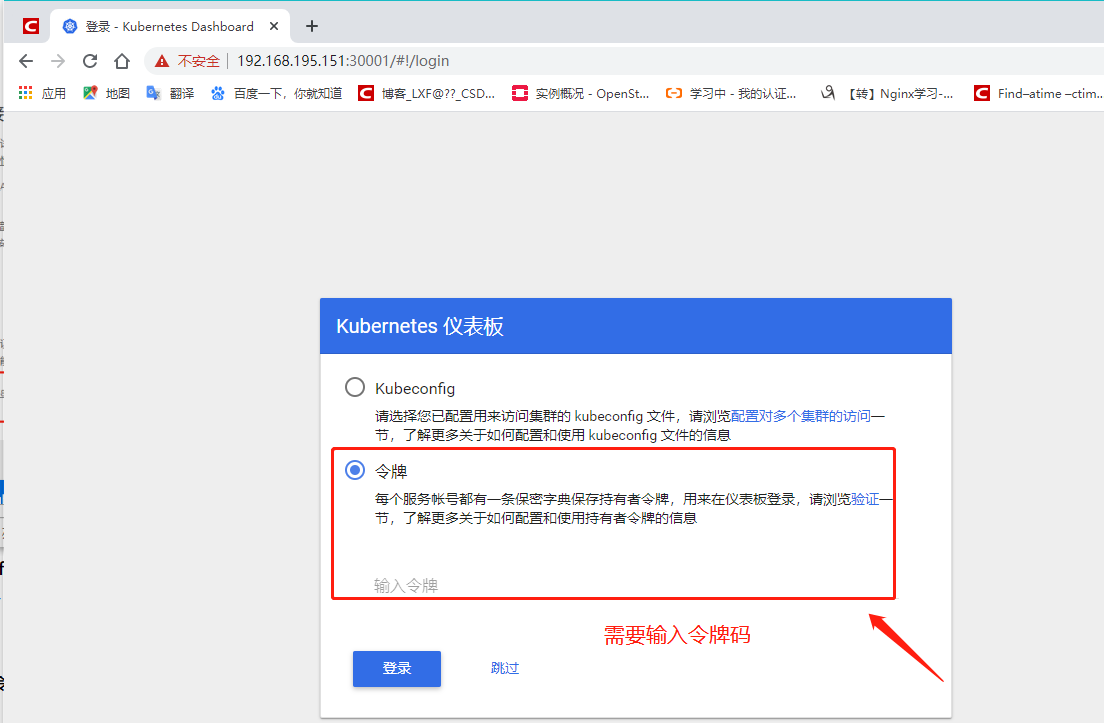
Task: Open the 翻译 translate bookmark
Action: [170, 93]
